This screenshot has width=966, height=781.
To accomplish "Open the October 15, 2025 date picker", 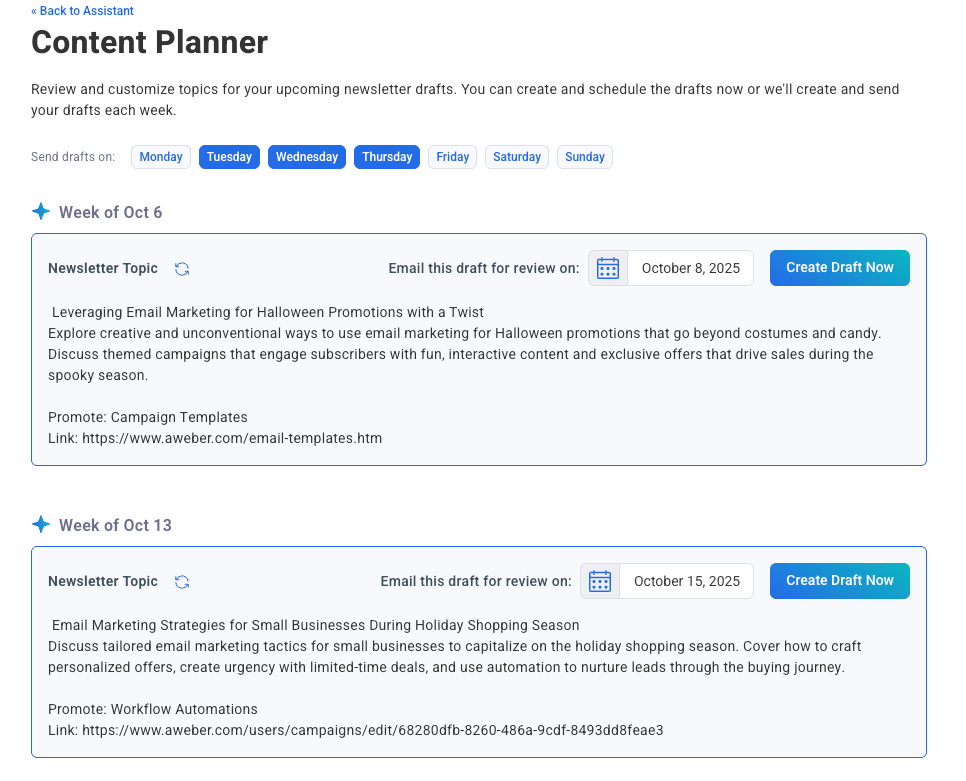I will coord(686,581).
